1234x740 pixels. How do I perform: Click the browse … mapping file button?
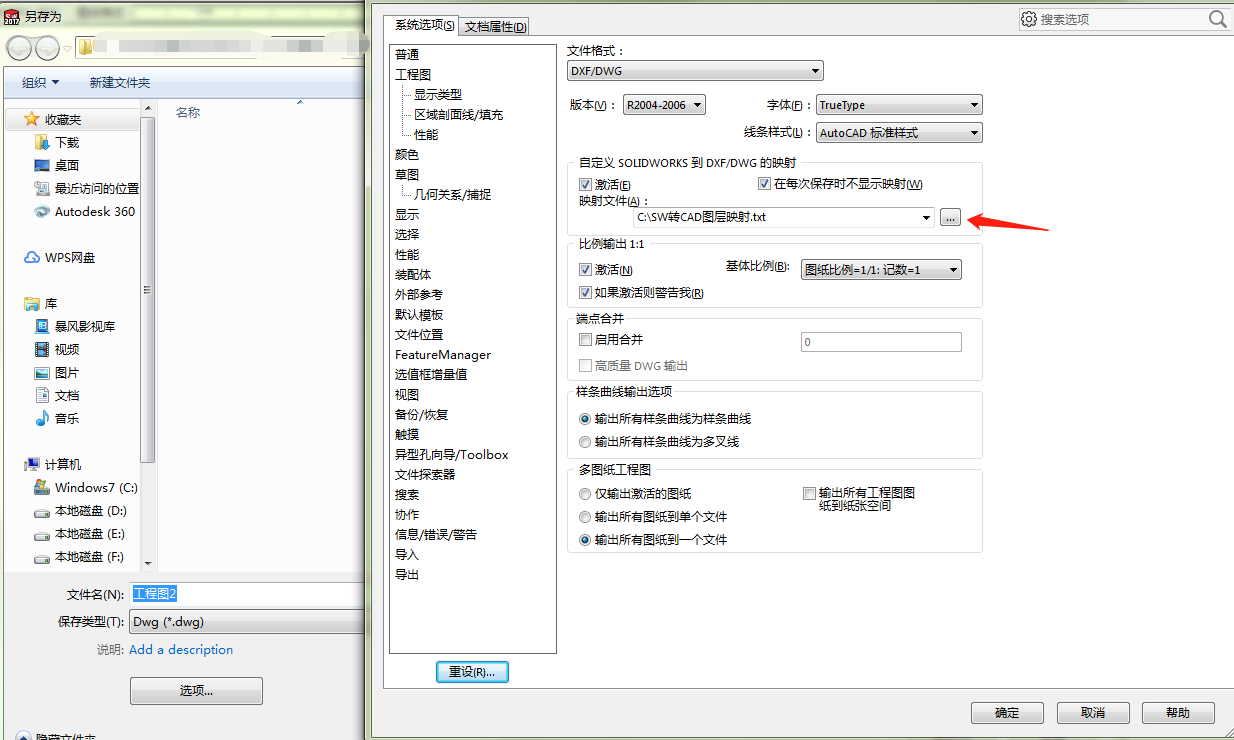(x=950, y=217)
